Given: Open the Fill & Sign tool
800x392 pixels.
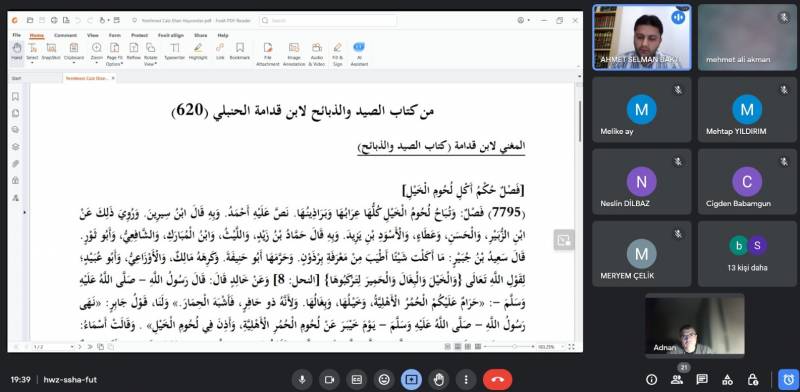Looking at the screenshot, I should coord(337,55).
